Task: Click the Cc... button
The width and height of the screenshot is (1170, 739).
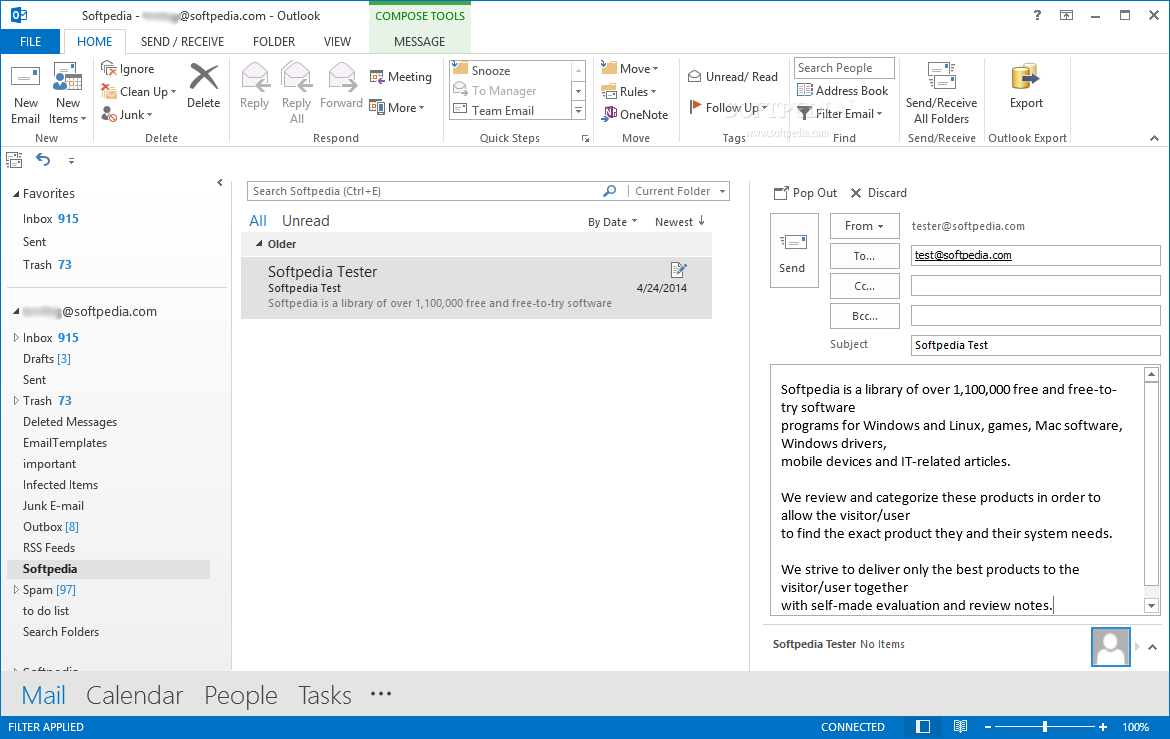Action: click(x=865, y=286)
